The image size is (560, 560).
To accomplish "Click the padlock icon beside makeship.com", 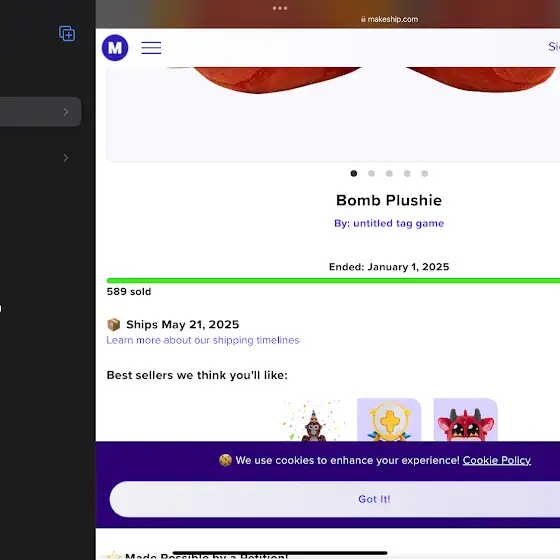I will click(363, 19).
